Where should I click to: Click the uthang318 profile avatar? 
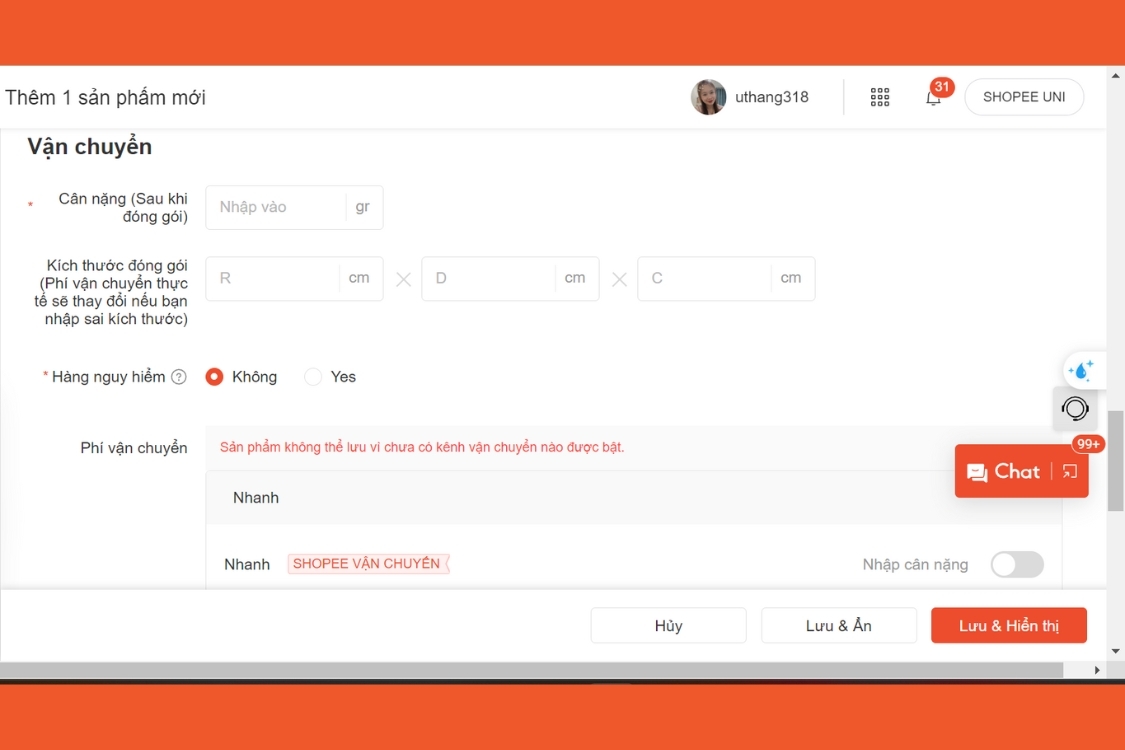point(708,97)
